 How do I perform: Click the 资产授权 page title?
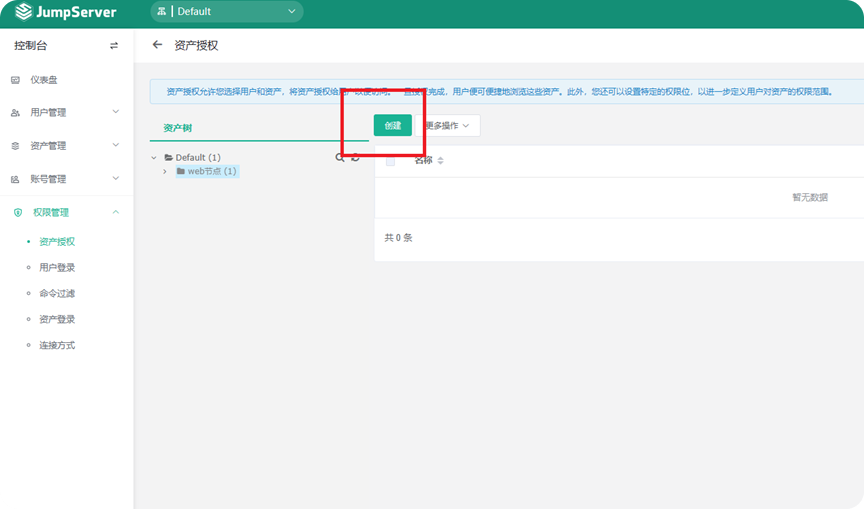pyautogui.click(x=196, y=45)
